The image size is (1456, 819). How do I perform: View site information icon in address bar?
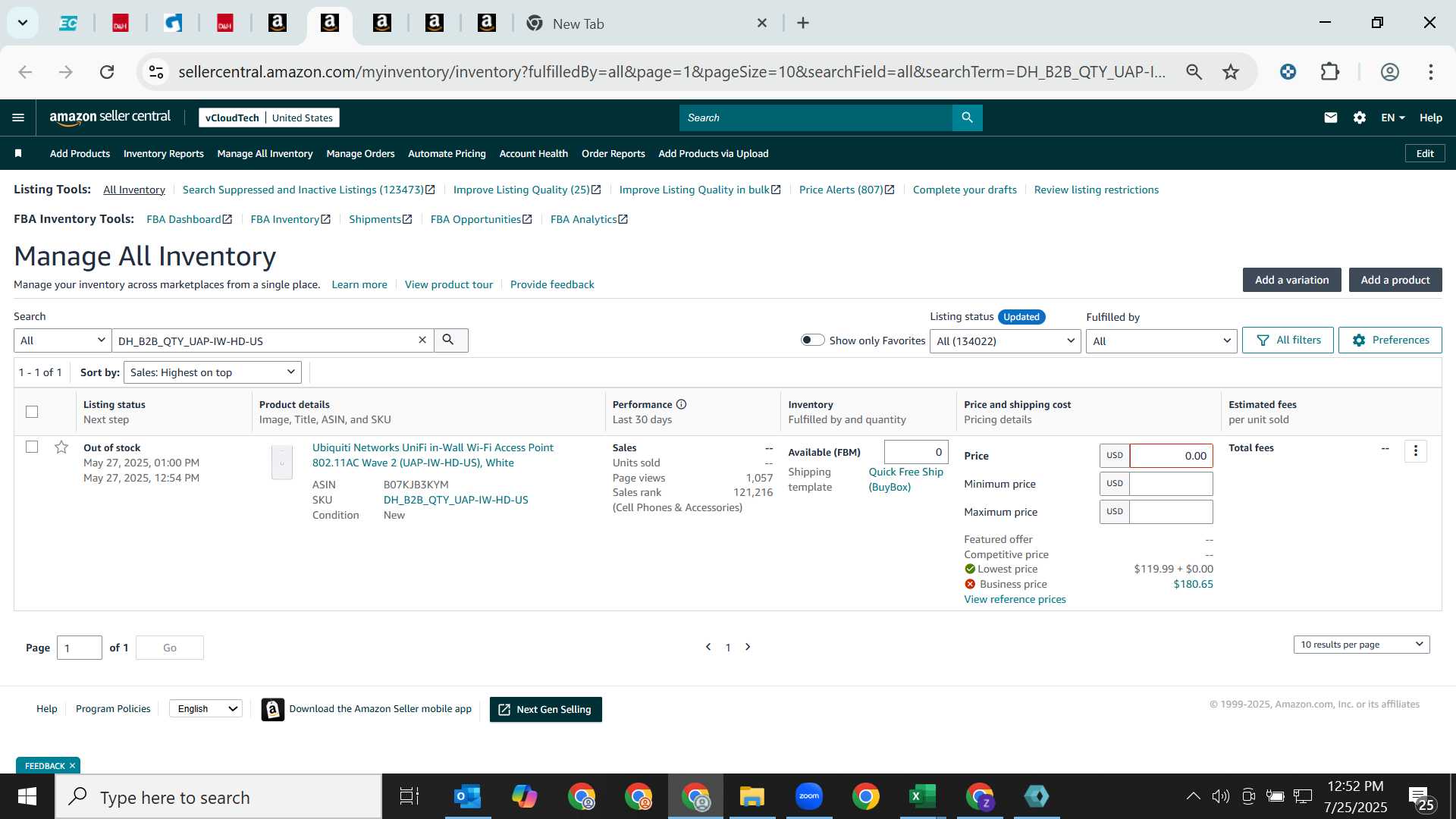click(156, 72)
